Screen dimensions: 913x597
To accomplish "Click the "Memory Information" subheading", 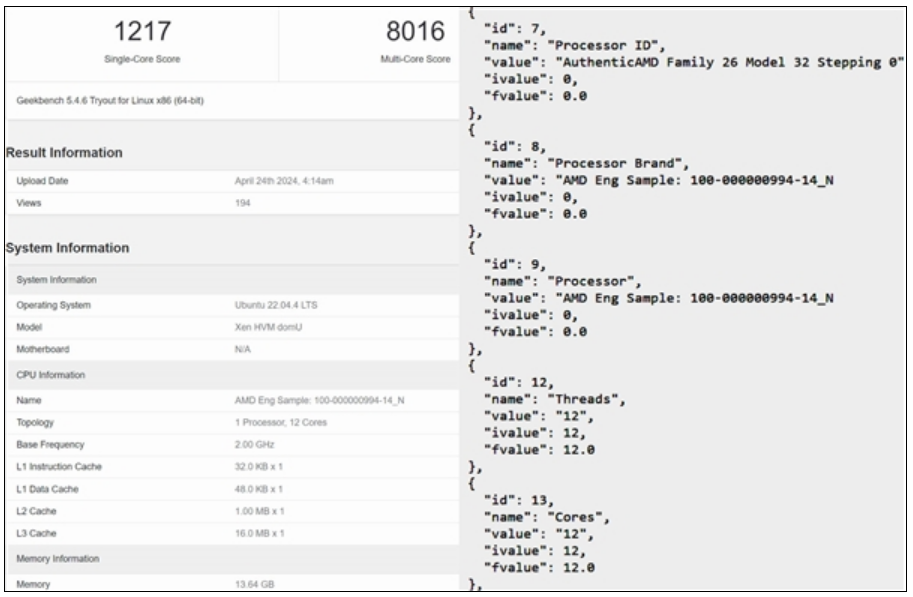I will (x=58, y=559).
